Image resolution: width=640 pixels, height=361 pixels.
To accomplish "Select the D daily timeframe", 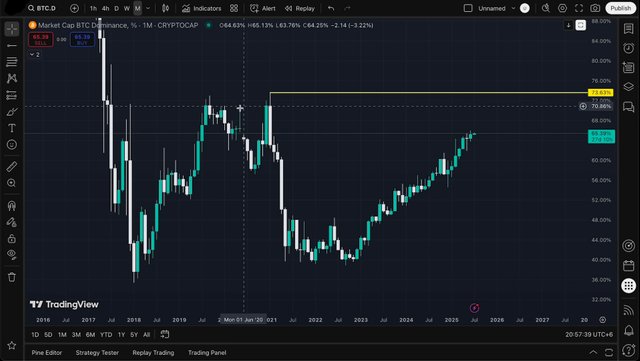I will (x=116, y=8).
